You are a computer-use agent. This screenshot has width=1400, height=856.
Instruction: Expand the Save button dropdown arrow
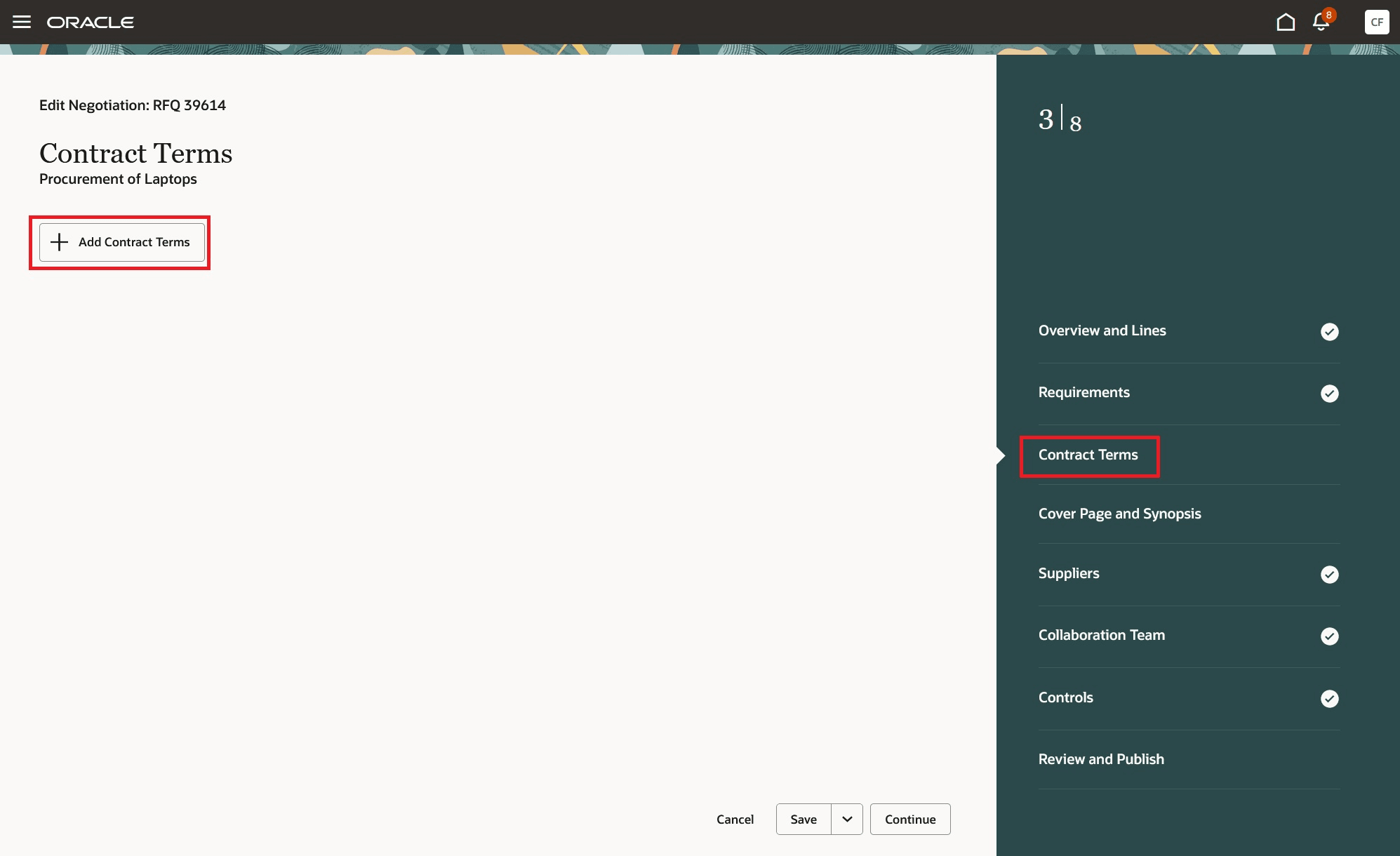(x=847, y=819)
